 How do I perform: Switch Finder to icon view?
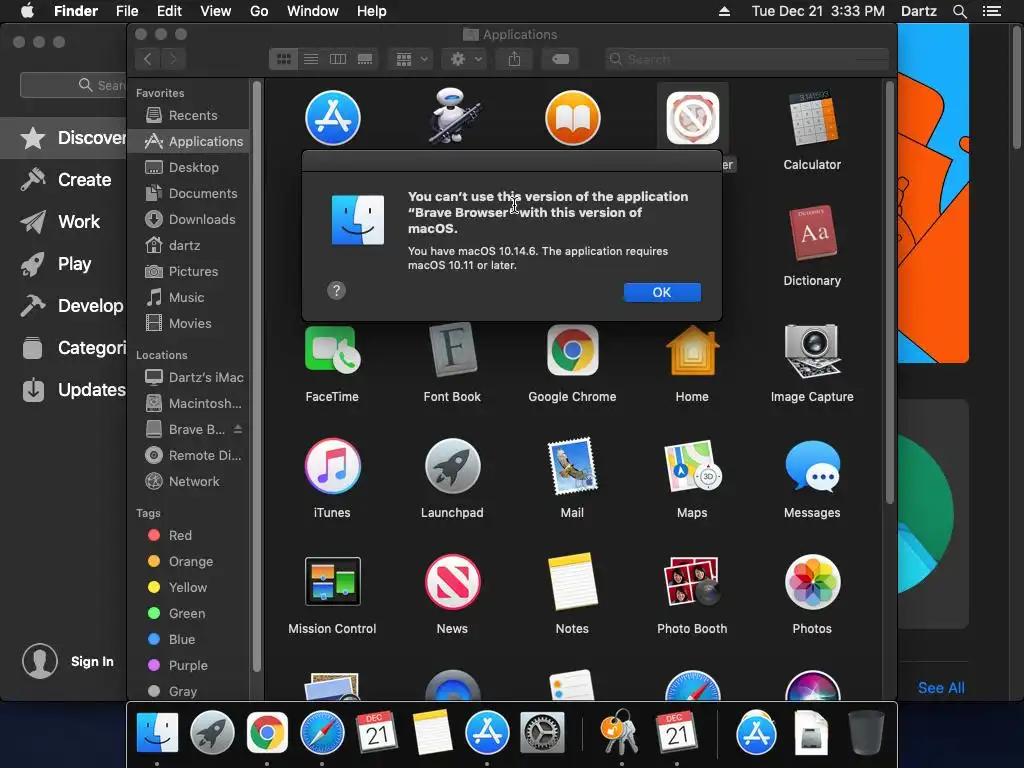[x=283, y=59]
